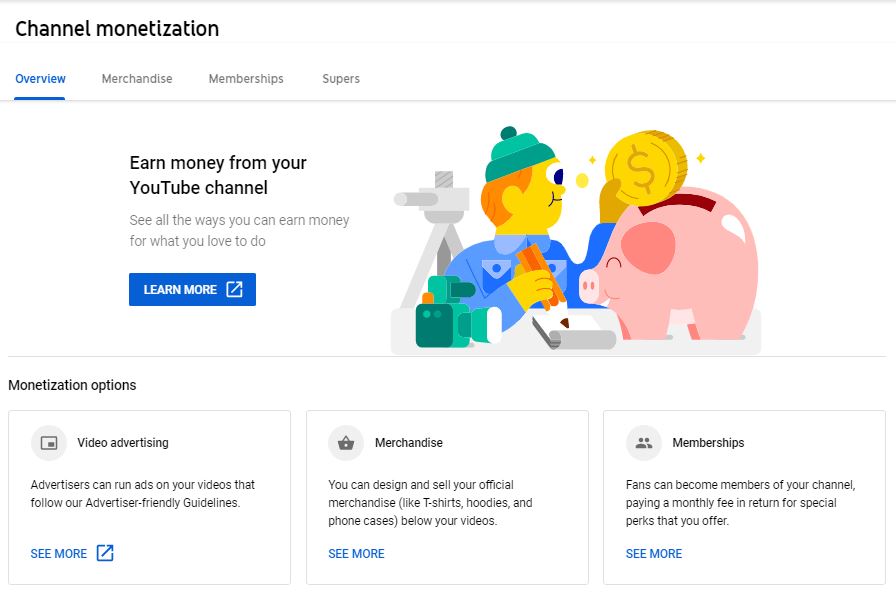Switch to the Merchandise tab
This screenshot has height=596, width=896.
click(x=137, y=79)
